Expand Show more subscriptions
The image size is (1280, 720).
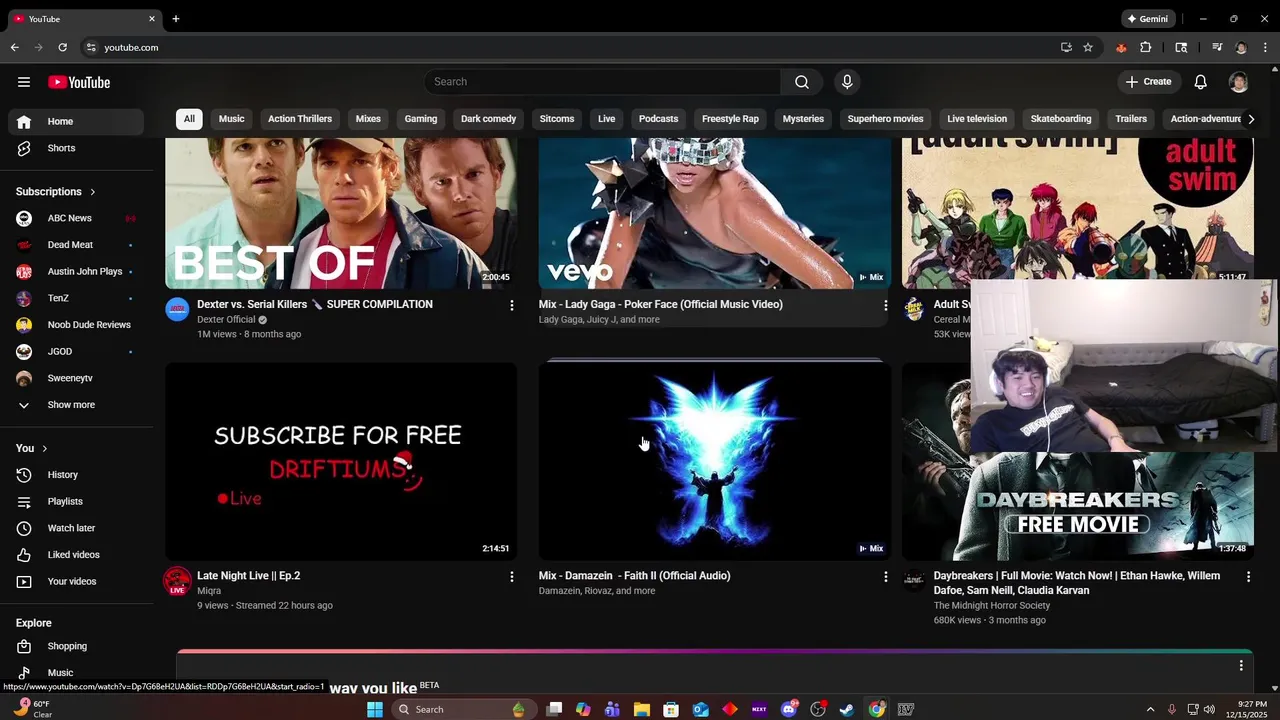pyautogui.click(x=71, y=405)
